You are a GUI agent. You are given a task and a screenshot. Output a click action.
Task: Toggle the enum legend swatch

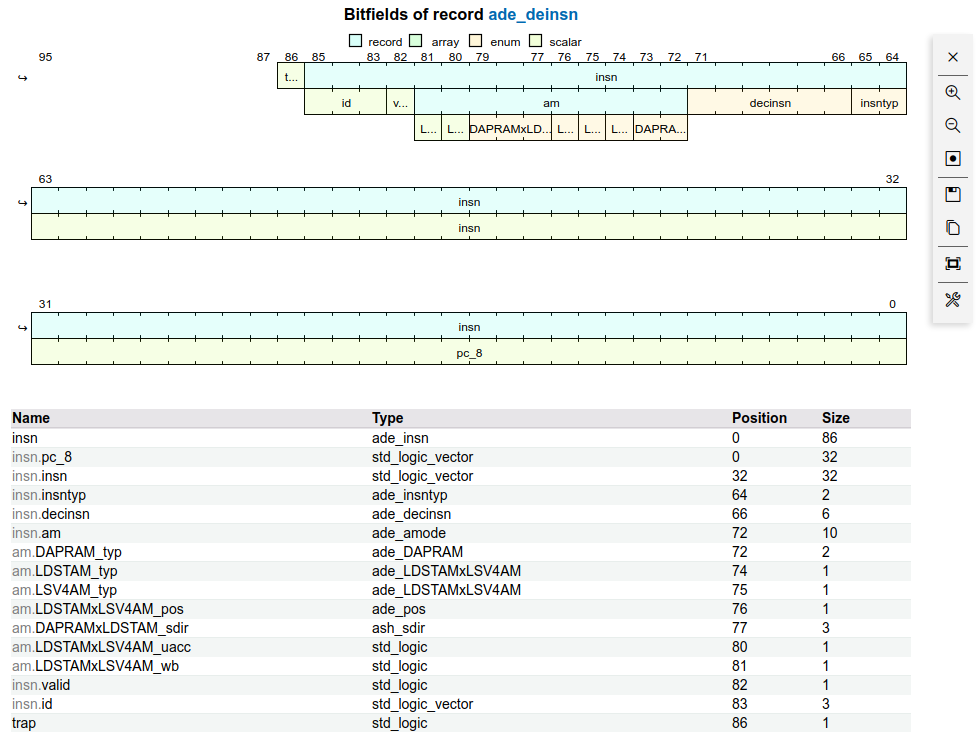point(475,41)
